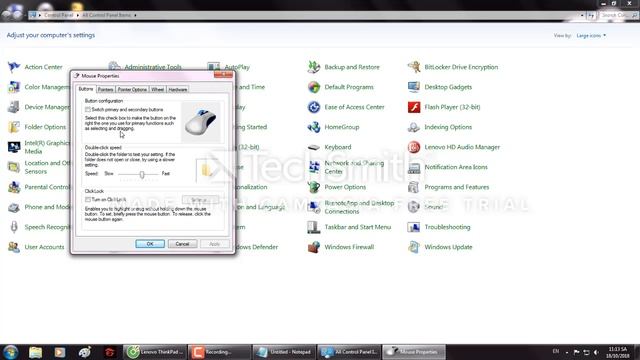Image resolution: width=640 pixels, height=360 pixels.
Task: Confirm Mouse Properties with OK
Action: point(150,244)
